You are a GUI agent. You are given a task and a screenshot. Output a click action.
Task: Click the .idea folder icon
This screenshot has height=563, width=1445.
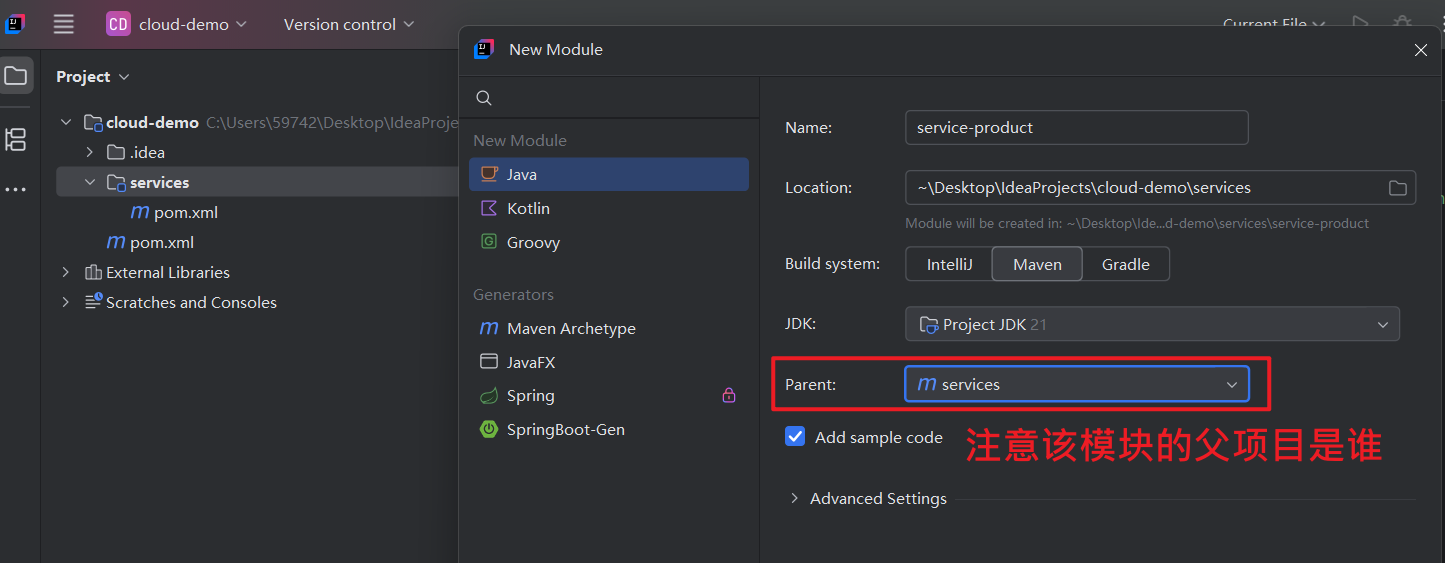point(116,152)
